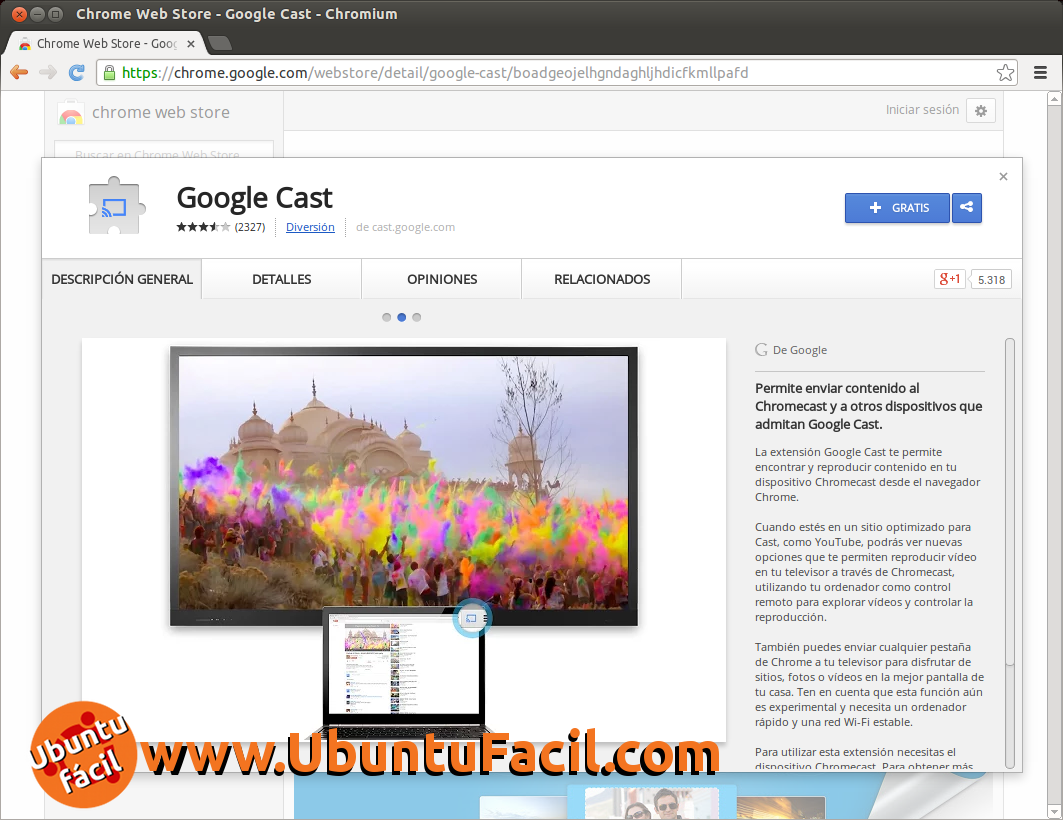
Task: Switch to the RELACIONADOS tab
Action: pos(602,279)
